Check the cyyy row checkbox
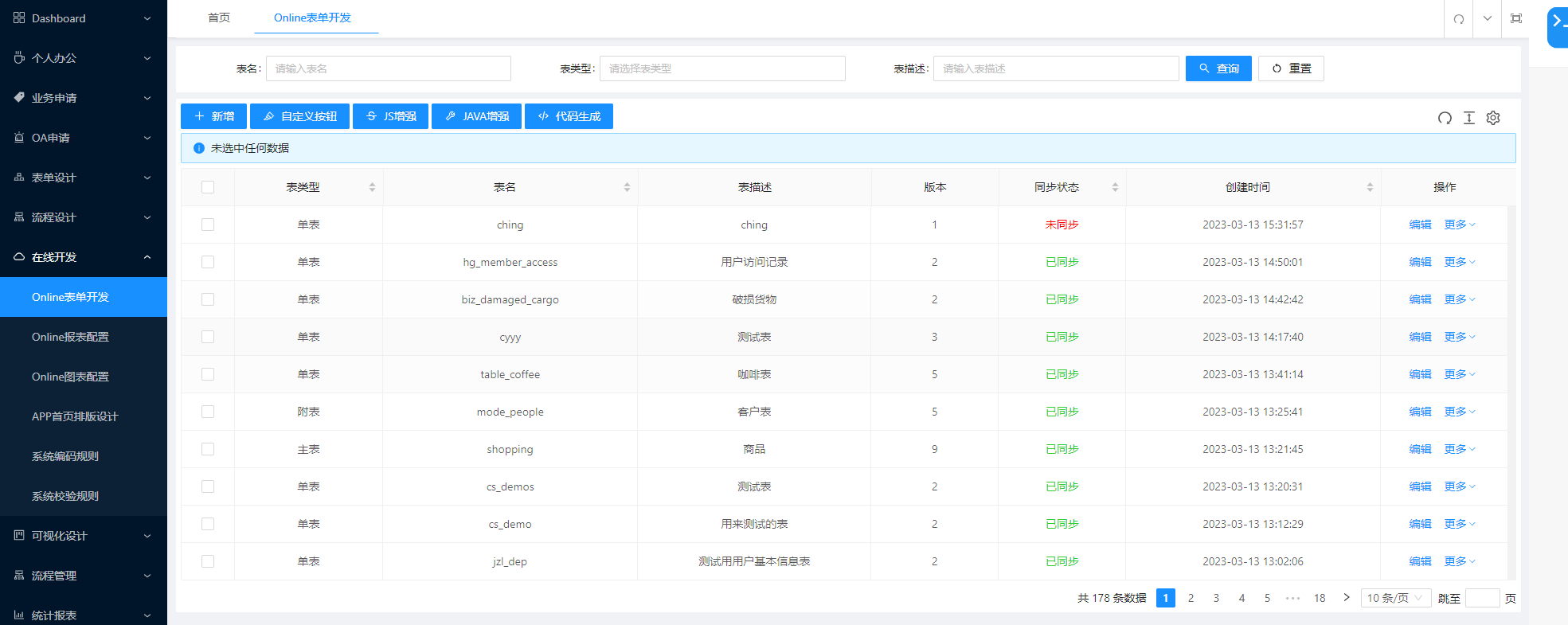 point(208,337)
